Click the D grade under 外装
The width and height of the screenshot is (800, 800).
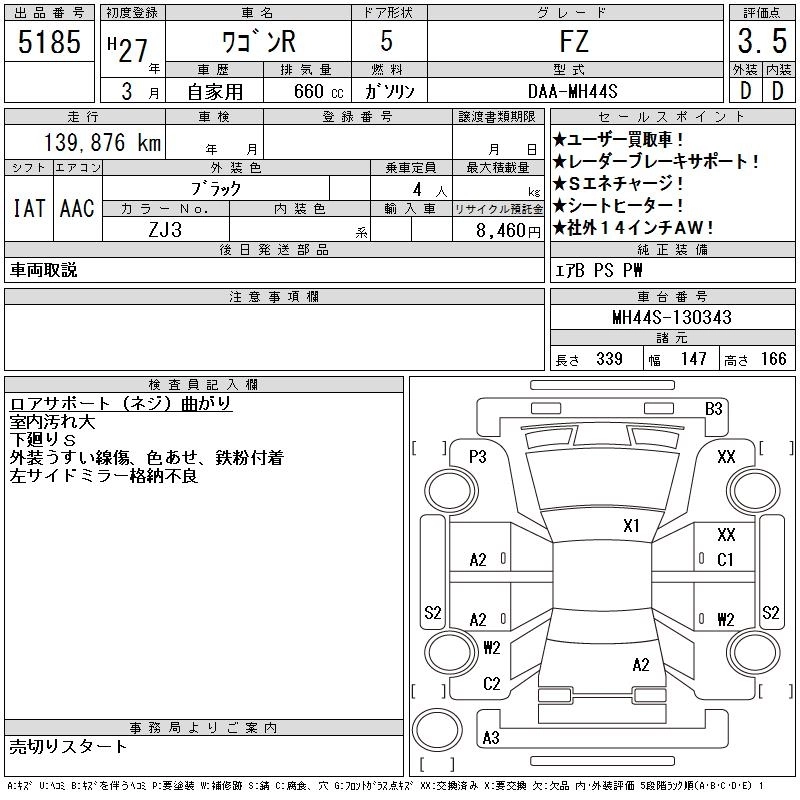pyautogui.click(x=745, y=91)
